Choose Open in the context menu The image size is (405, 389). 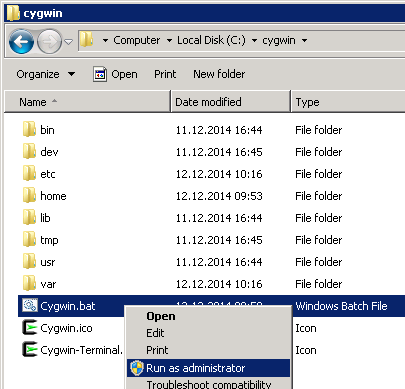coord(208,316)
